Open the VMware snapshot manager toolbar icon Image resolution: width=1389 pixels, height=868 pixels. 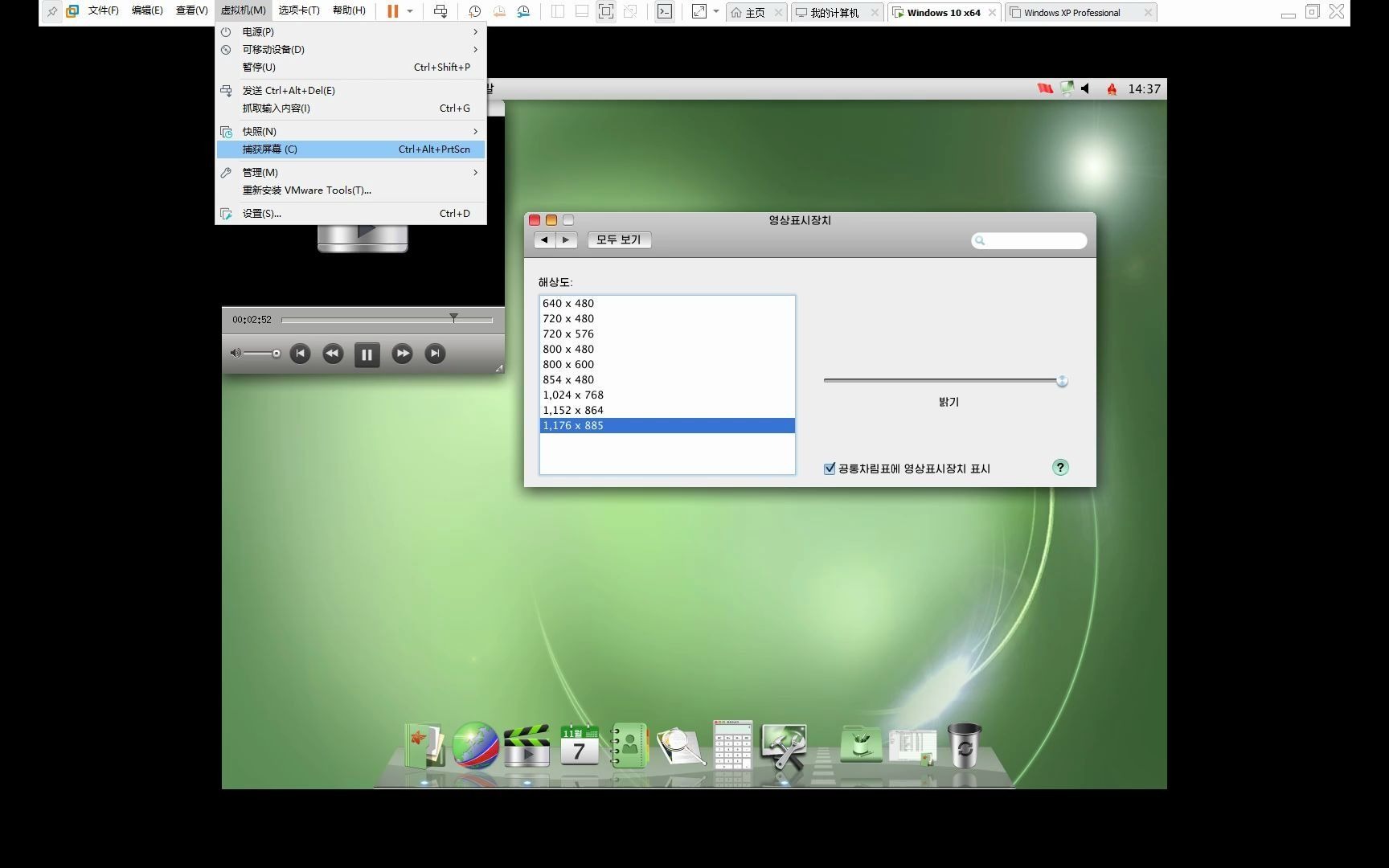pos(523,11)
